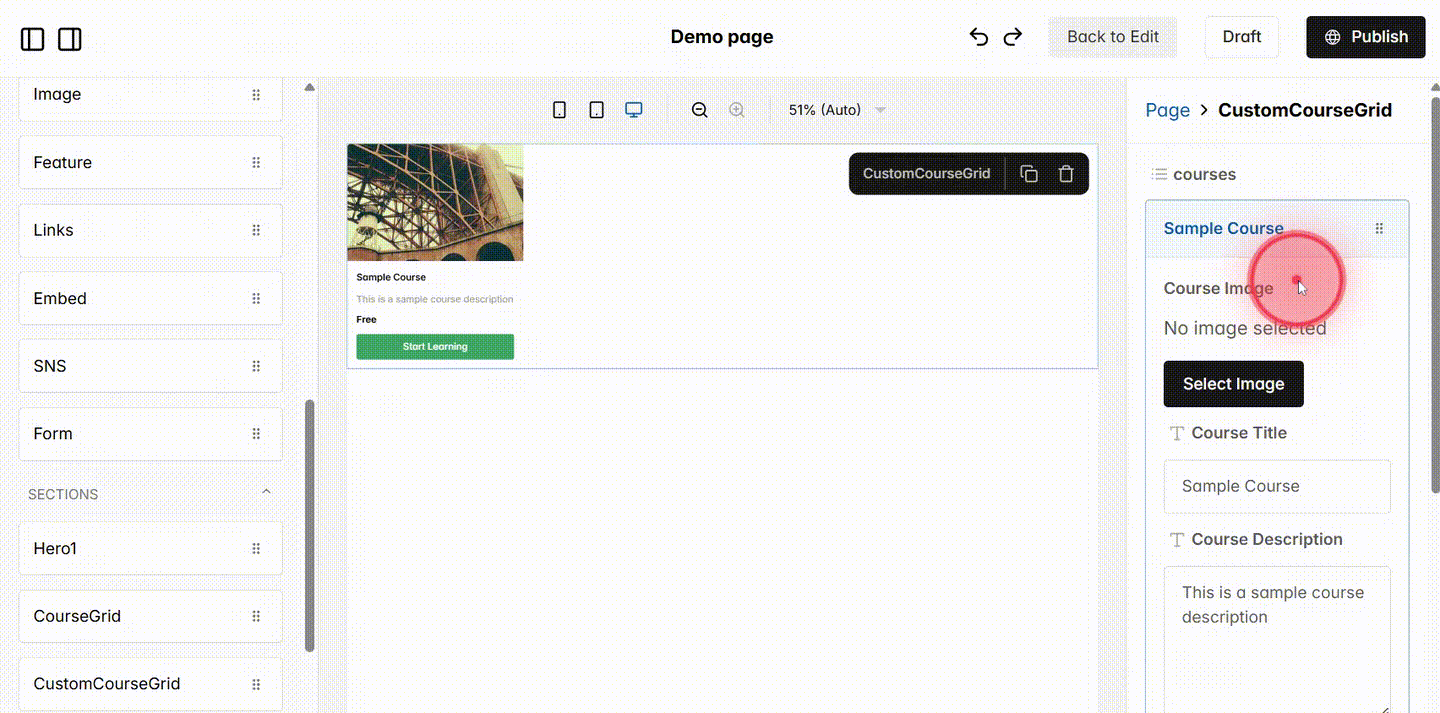The width and height of the screenshot is (1440, 713).
Task: Select the mobile phone preview icon
Action: pyautogui.click(x=559, y=109)
